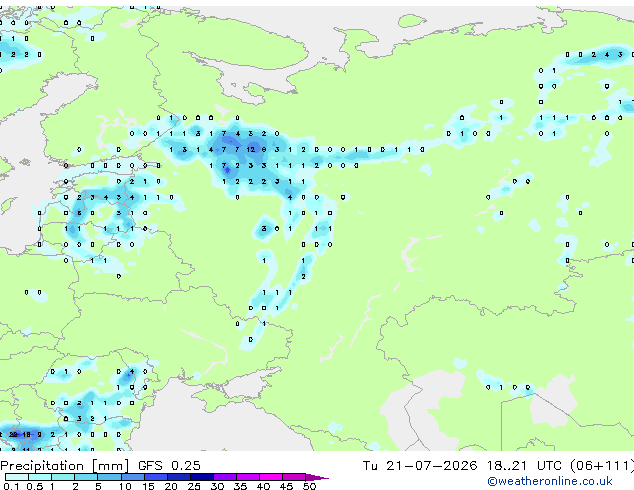
Task: Click the 5–10 mm legend color swatch
Action: [x=109, y=477]
